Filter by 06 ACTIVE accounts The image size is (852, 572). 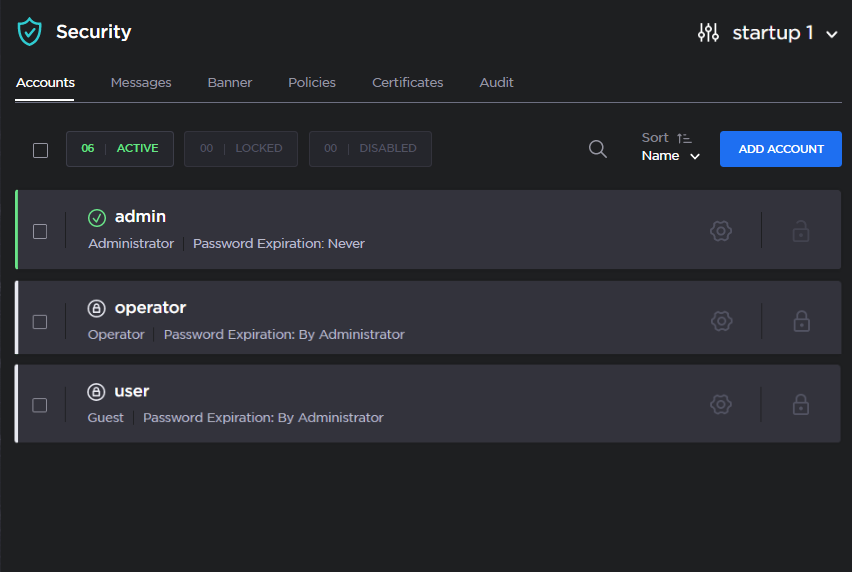[120, 149]
